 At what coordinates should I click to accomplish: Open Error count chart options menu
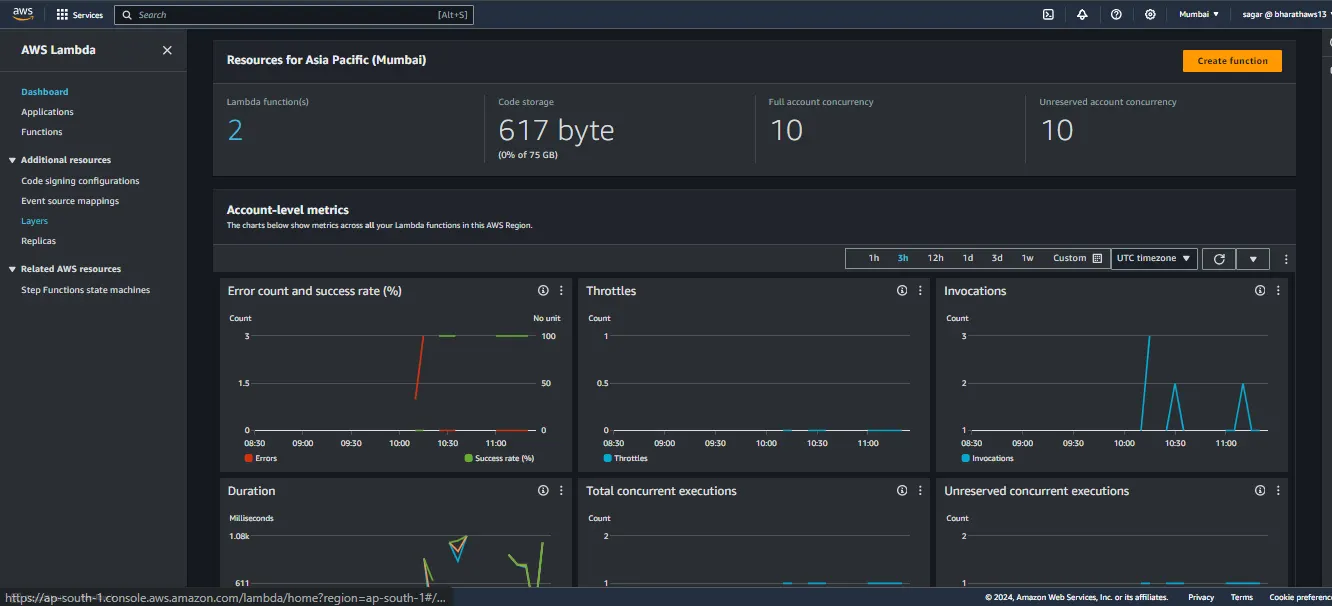tap(561, 291)
